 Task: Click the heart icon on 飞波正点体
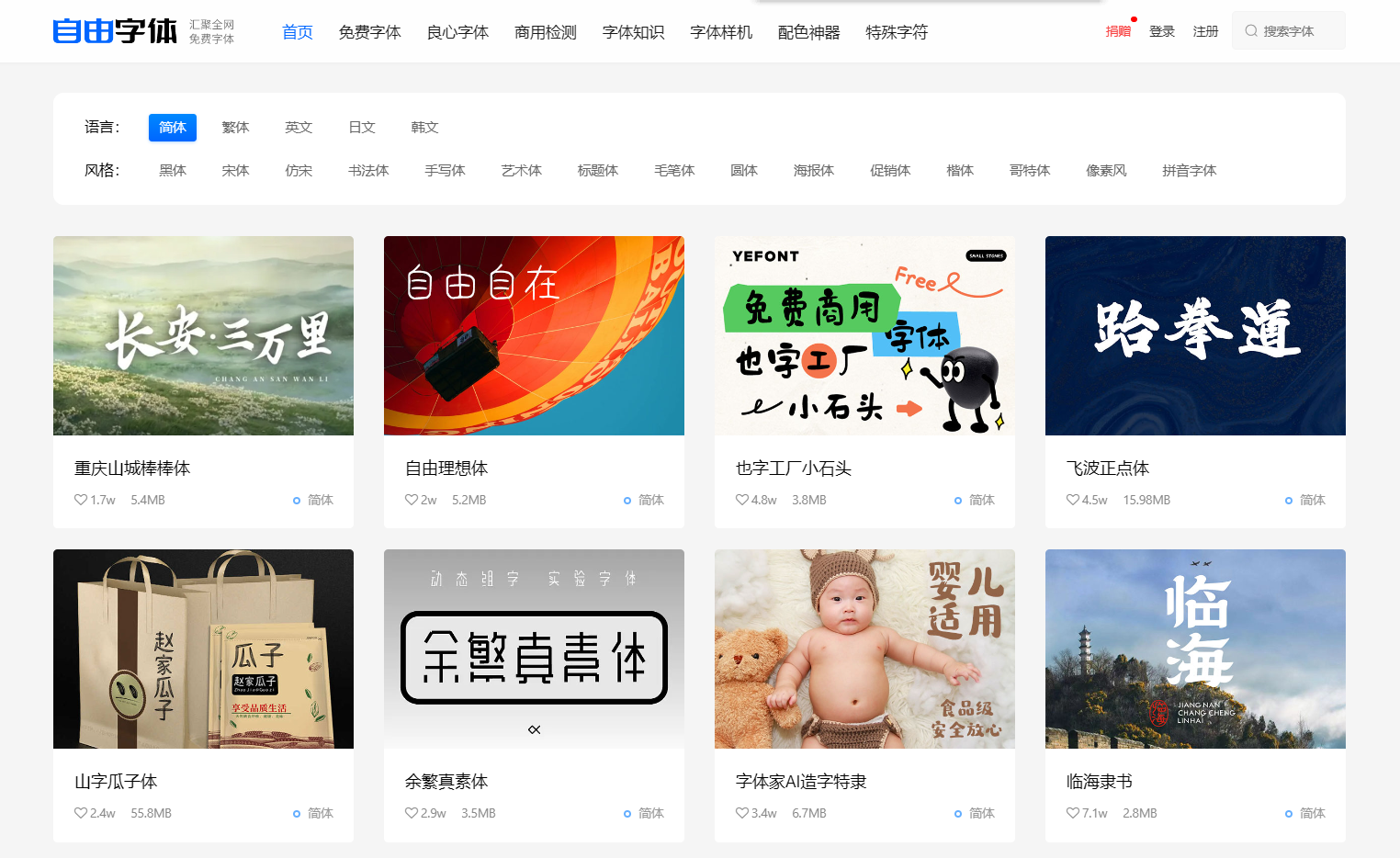[1071, 499]
